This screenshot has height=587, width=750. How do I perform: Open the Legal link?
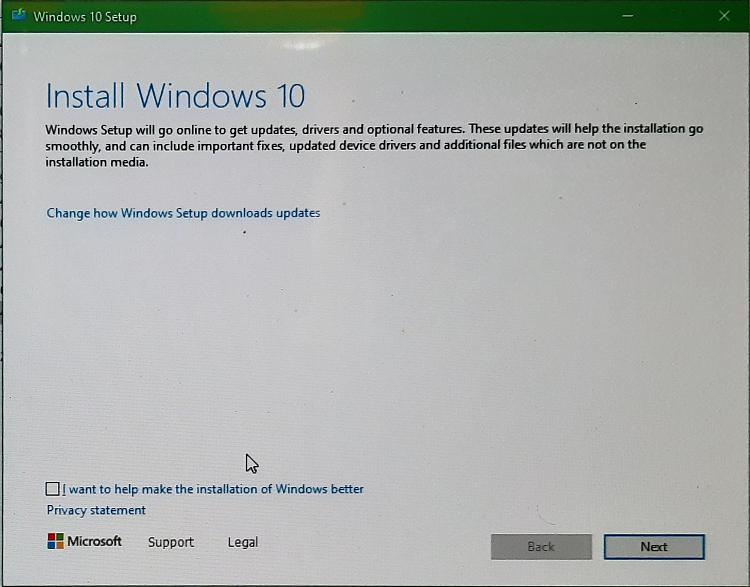tap(243, 542)
